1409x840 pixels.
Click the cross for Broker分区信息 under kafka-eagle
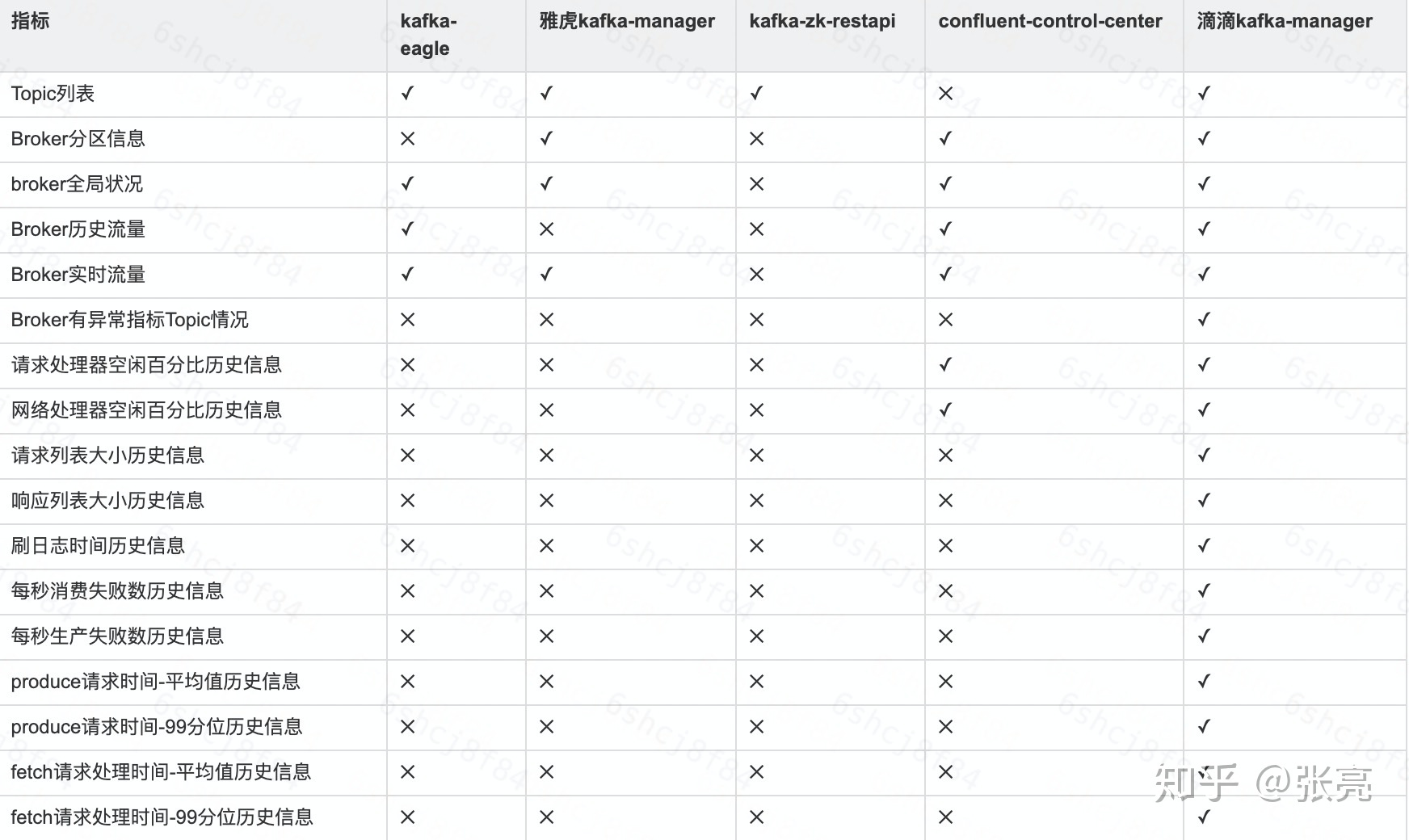click(407, 139)
